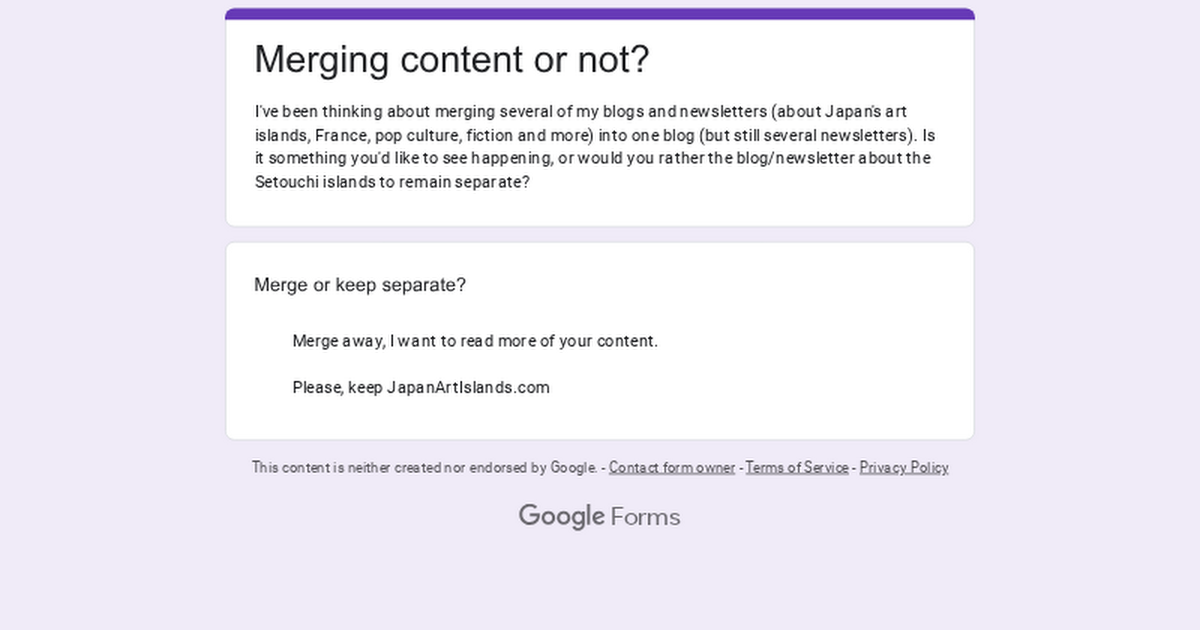Image resolution: width=1200 pixels, height=630 pixels.
Task: Open the Terms of Service link
Action: point(797,468)
